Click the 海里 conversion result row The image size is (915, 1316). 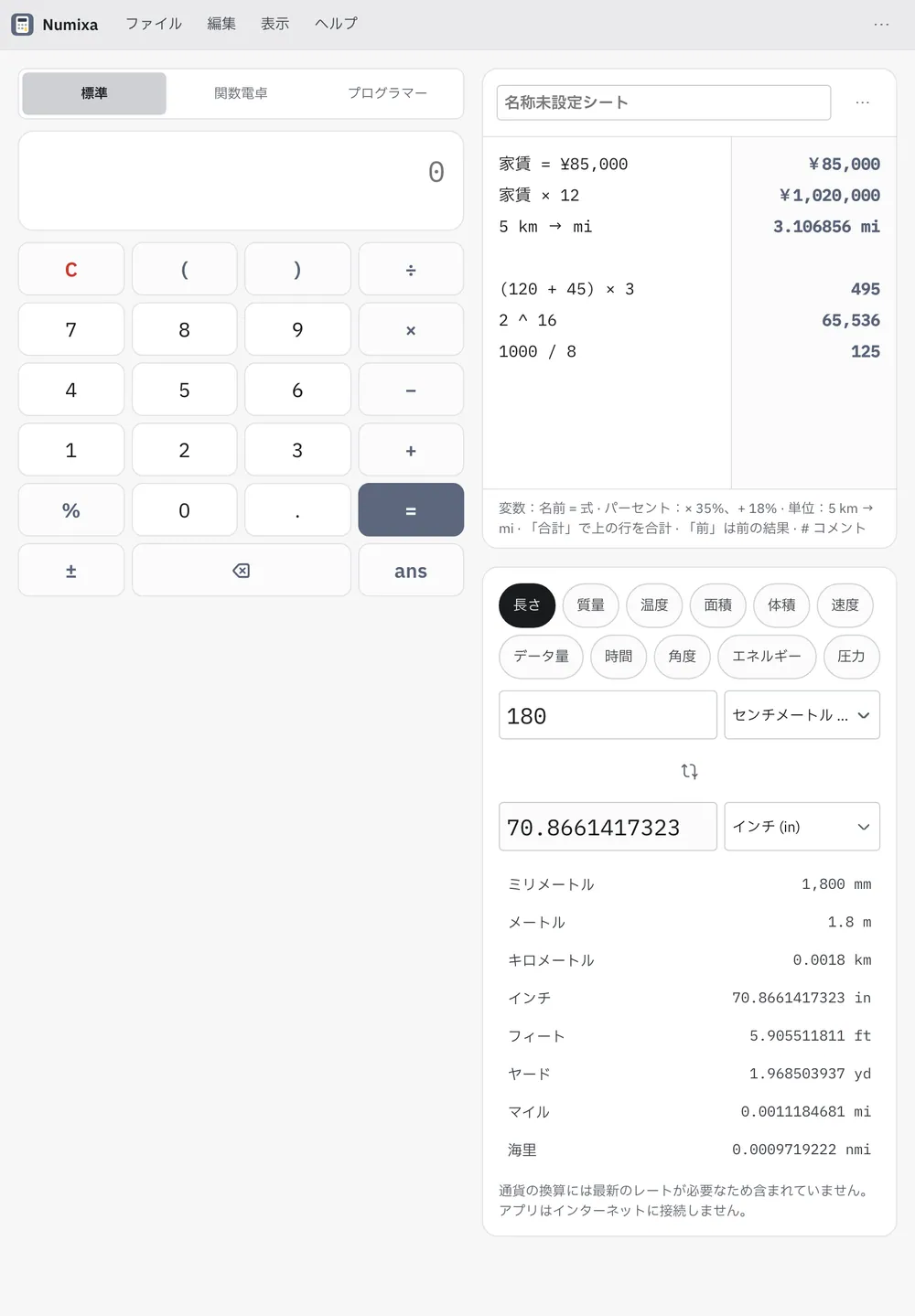[x=689, y=1150]
